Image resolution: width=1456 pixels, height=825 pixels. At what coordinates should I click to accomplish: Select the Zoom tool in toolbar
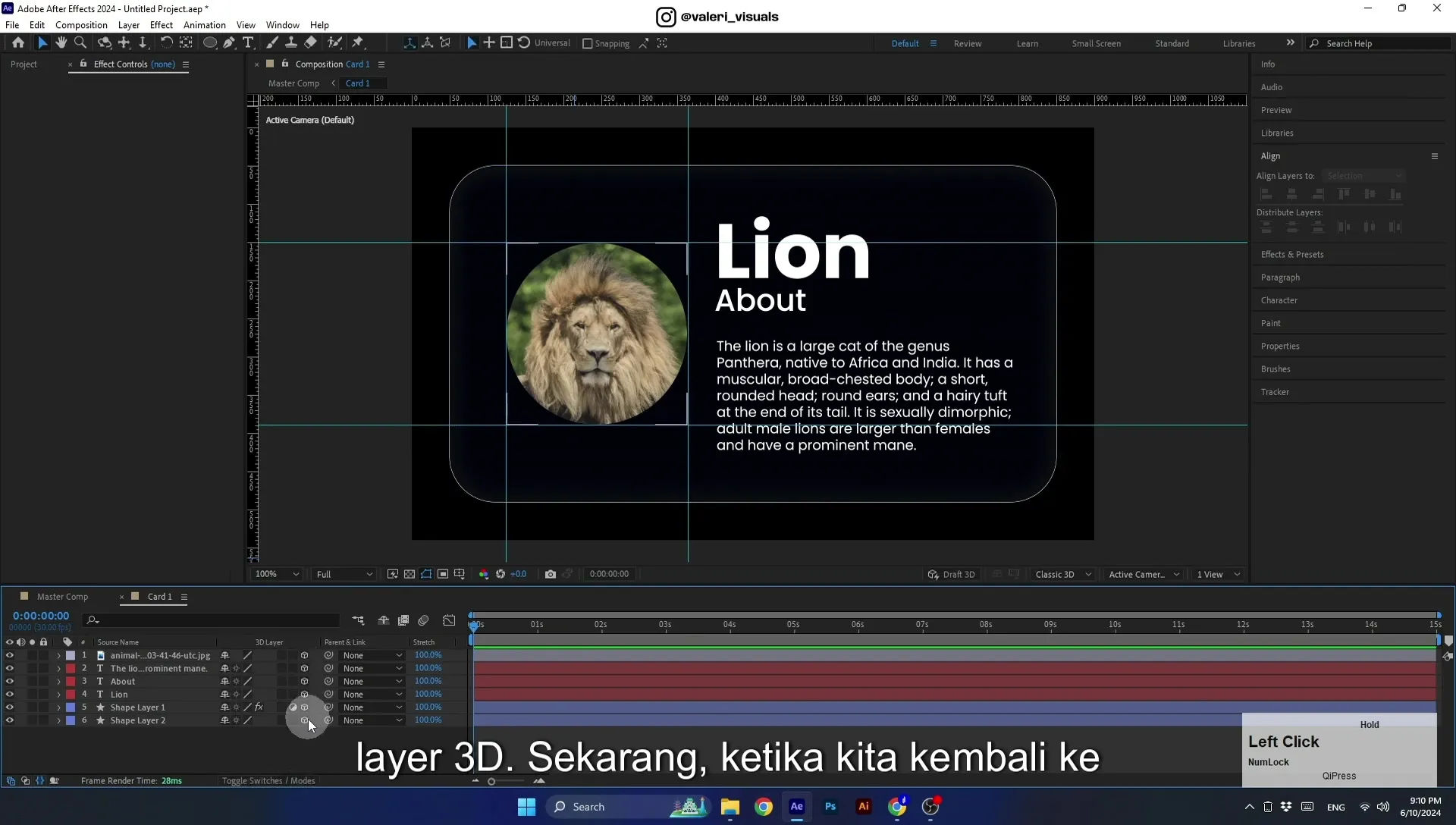(80, 43)
